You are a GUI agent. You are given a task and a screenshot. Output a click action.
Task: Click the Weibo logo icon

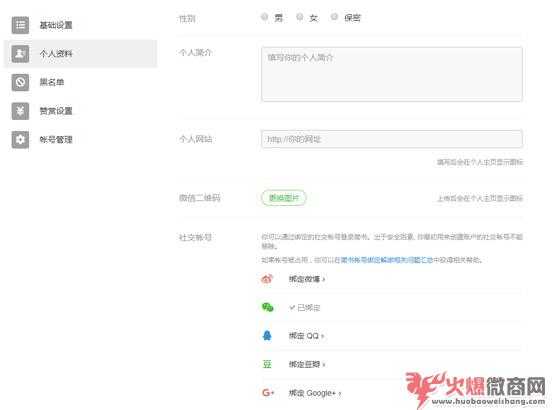click(267, 279)
